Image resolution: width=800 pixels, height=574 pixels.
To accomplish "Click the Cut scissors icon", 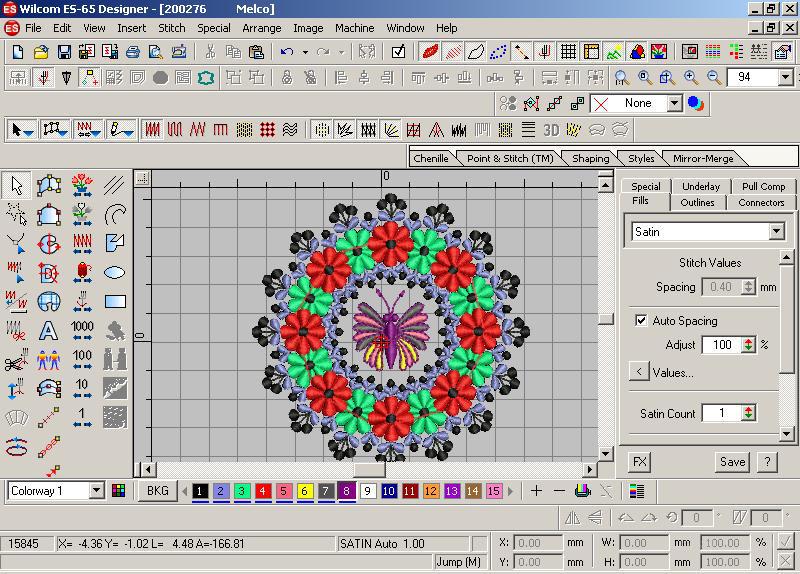I will coord(210,52).
